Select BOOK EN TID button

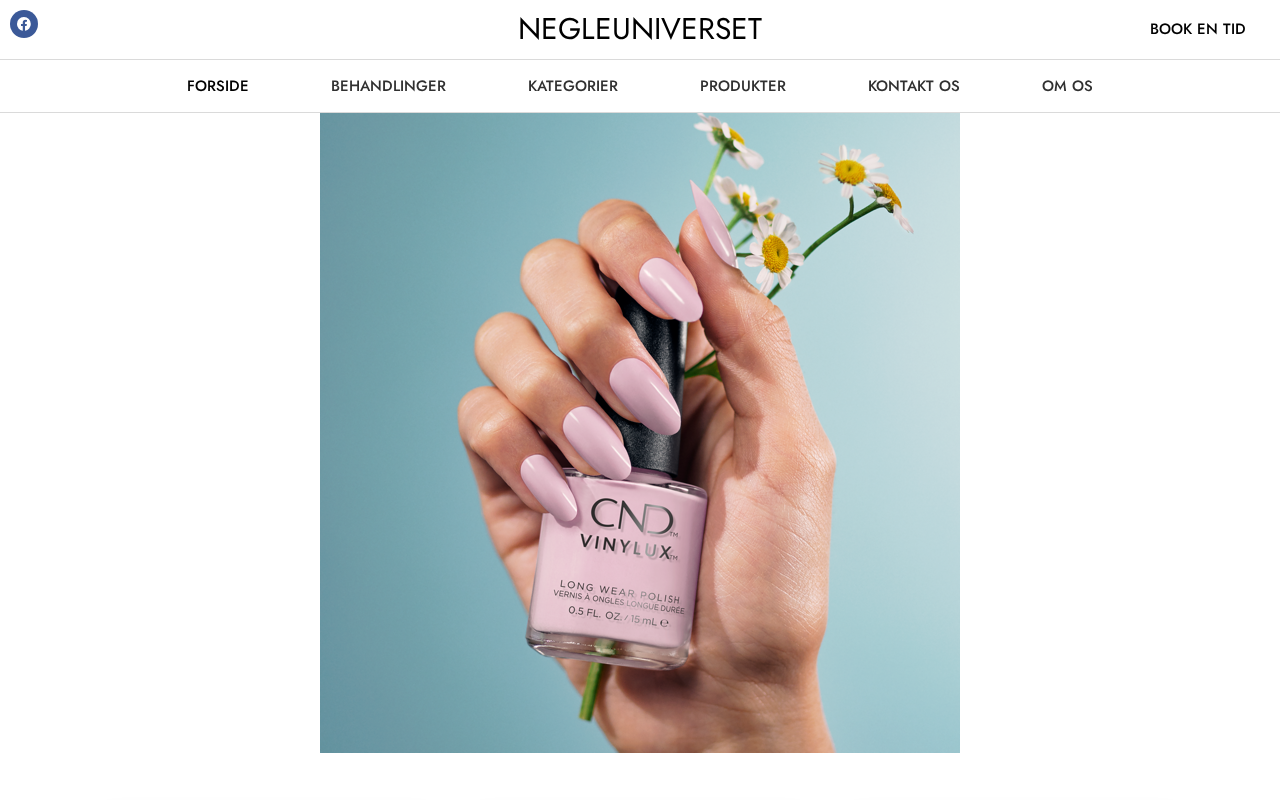click(x=1197, y=29)
